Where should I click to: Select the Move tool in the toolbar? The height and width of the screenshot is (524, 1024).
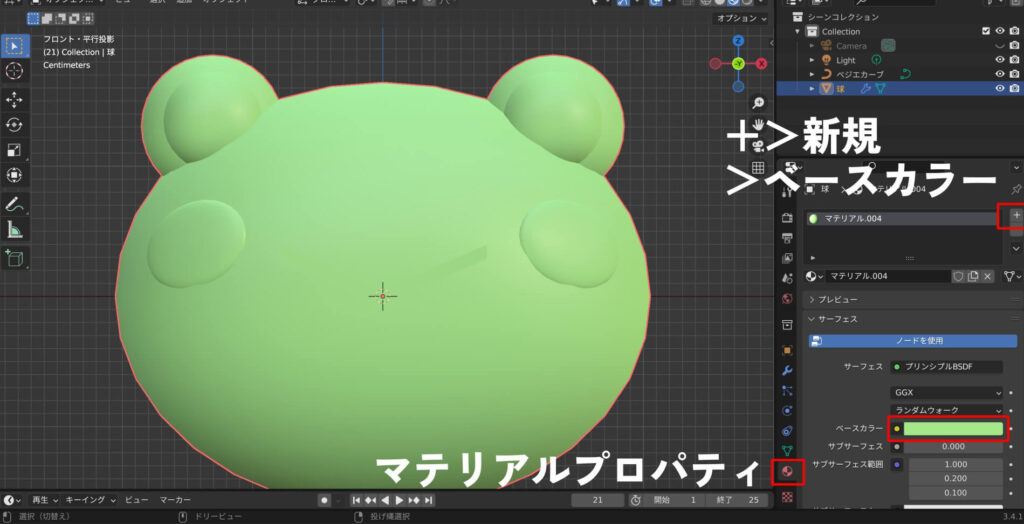pyautogui.click(x=15, y=99)
